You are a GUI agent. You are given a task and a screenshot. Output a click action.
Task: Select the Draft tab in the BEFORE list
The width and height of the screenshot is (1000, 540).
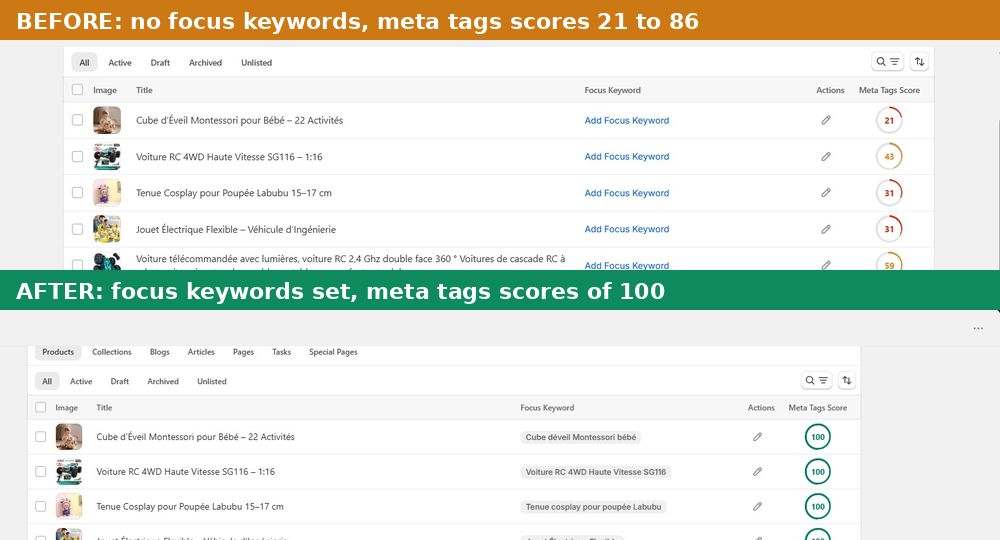160,62
